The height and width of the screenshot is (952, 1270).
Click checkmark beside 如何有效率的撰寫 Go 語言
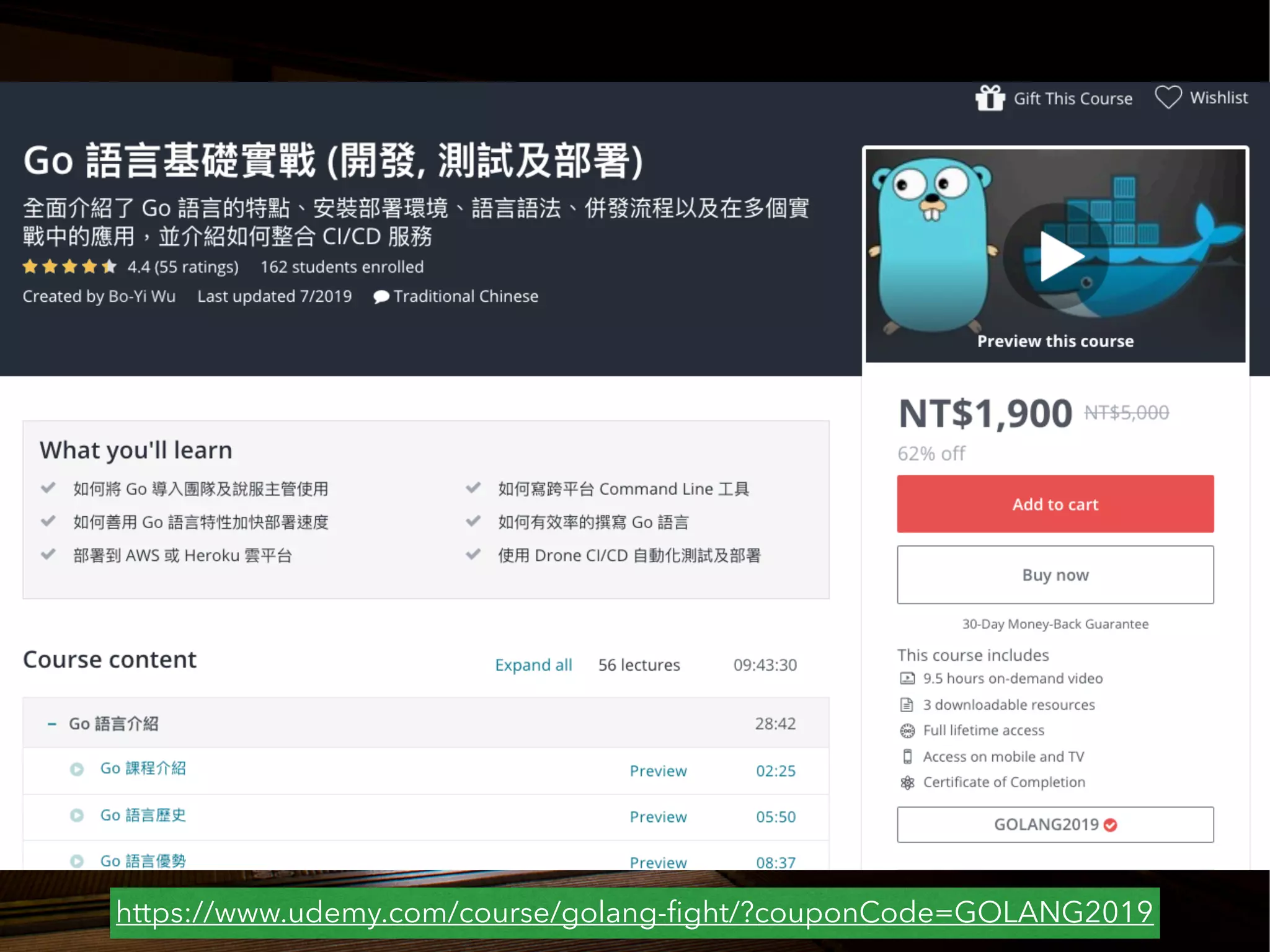473,521
